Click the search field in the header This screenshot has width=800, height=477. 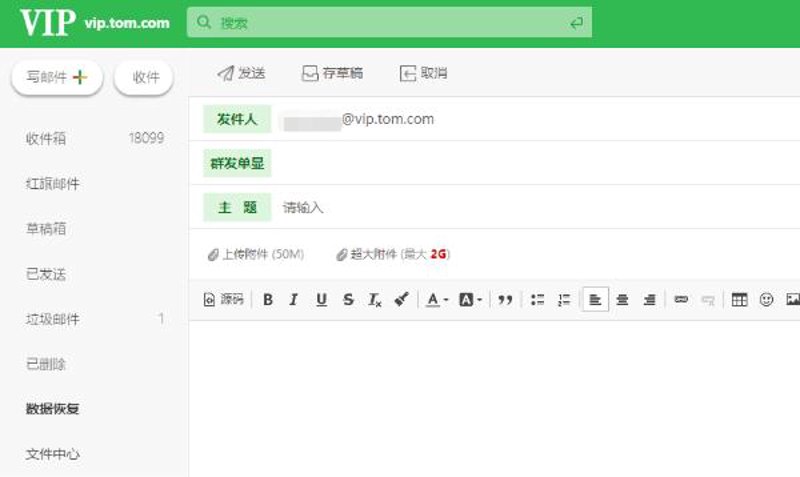[x=389, y=22]
